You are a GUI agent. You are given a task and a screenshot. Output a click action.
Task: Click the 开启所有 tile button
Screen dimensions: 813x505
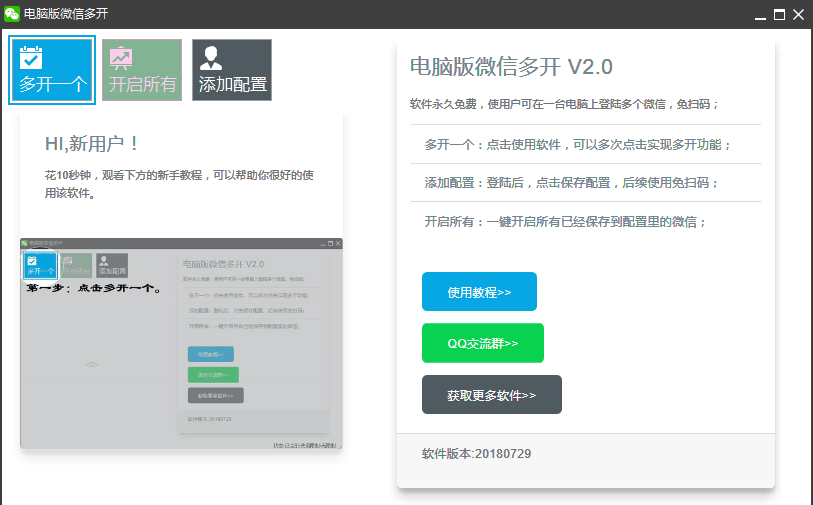coord(142,70)
